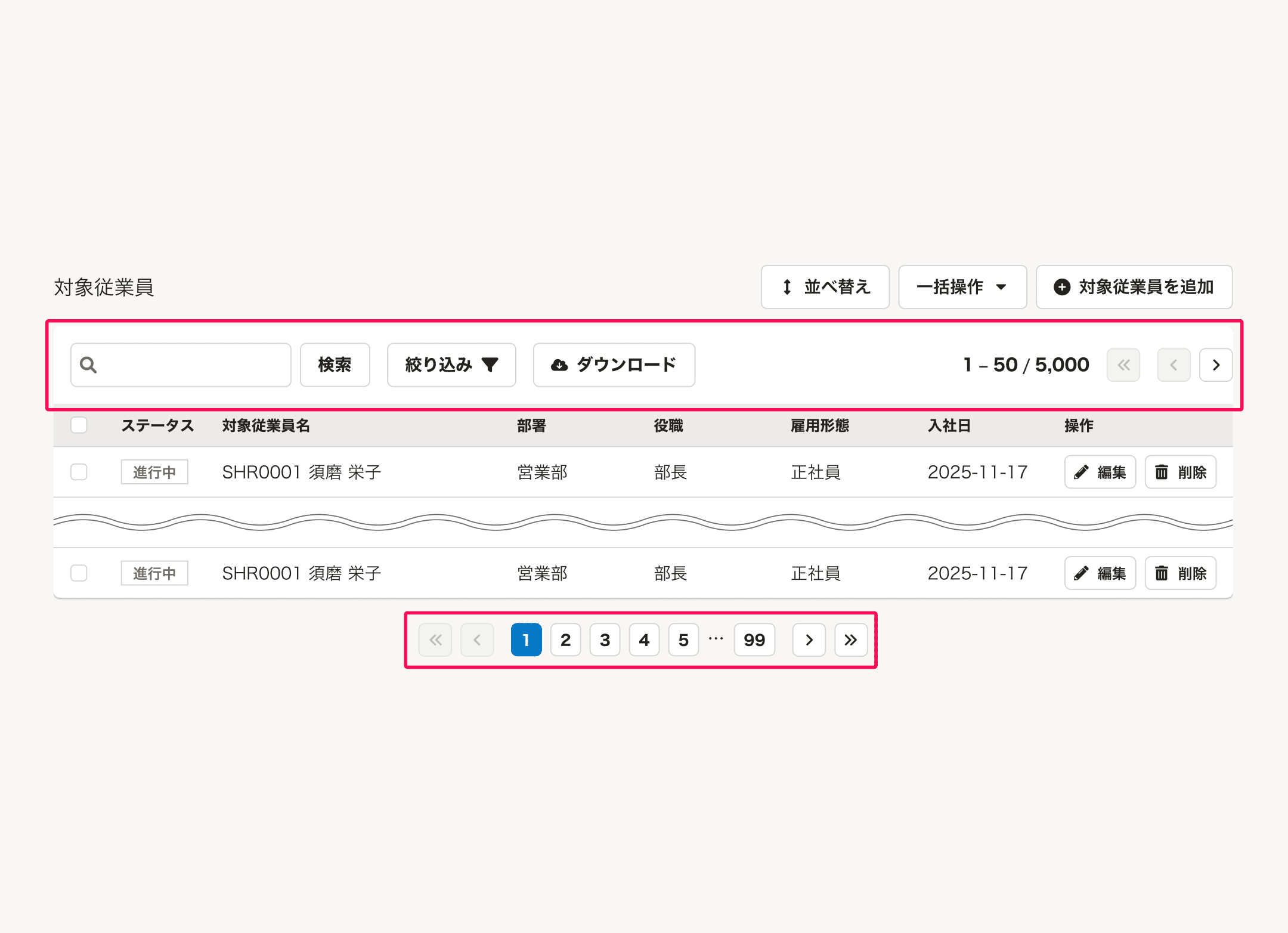The image size is (1288, 933).
Task: Click the trash icon to delete the first row
Action: coord(1162,471)
